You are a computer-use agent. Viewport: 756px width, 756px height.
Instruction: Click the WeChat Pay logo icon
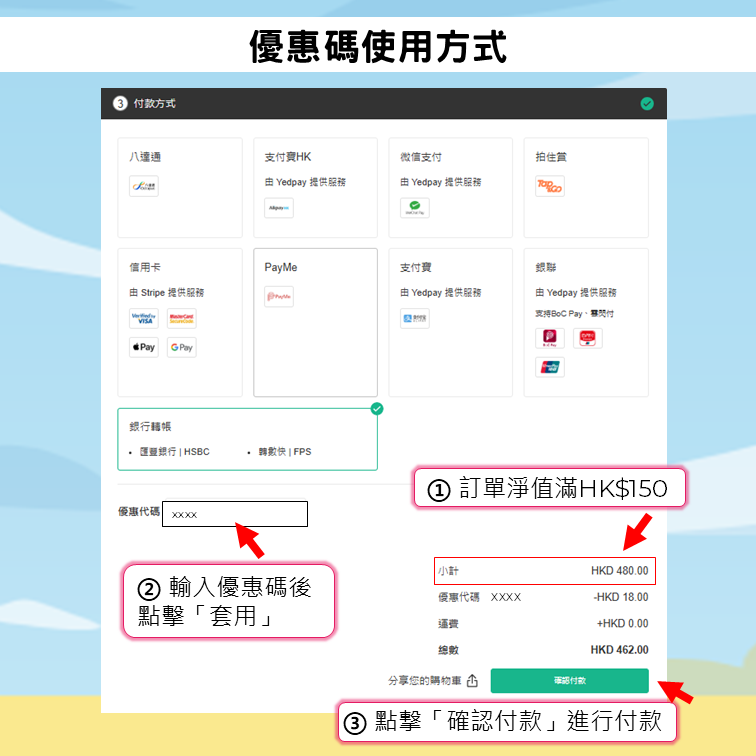coord(415,208)
